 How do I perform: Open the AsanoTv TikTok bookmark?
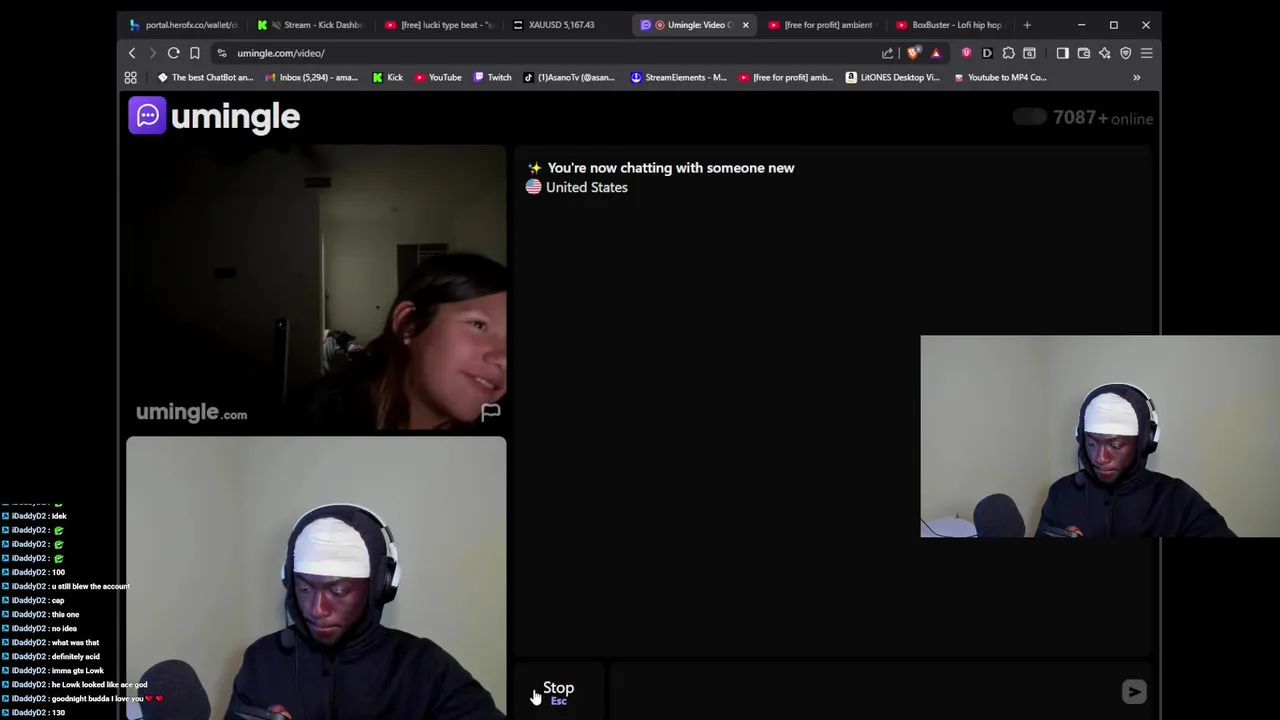pyautogui.click(x=569, y=77)
